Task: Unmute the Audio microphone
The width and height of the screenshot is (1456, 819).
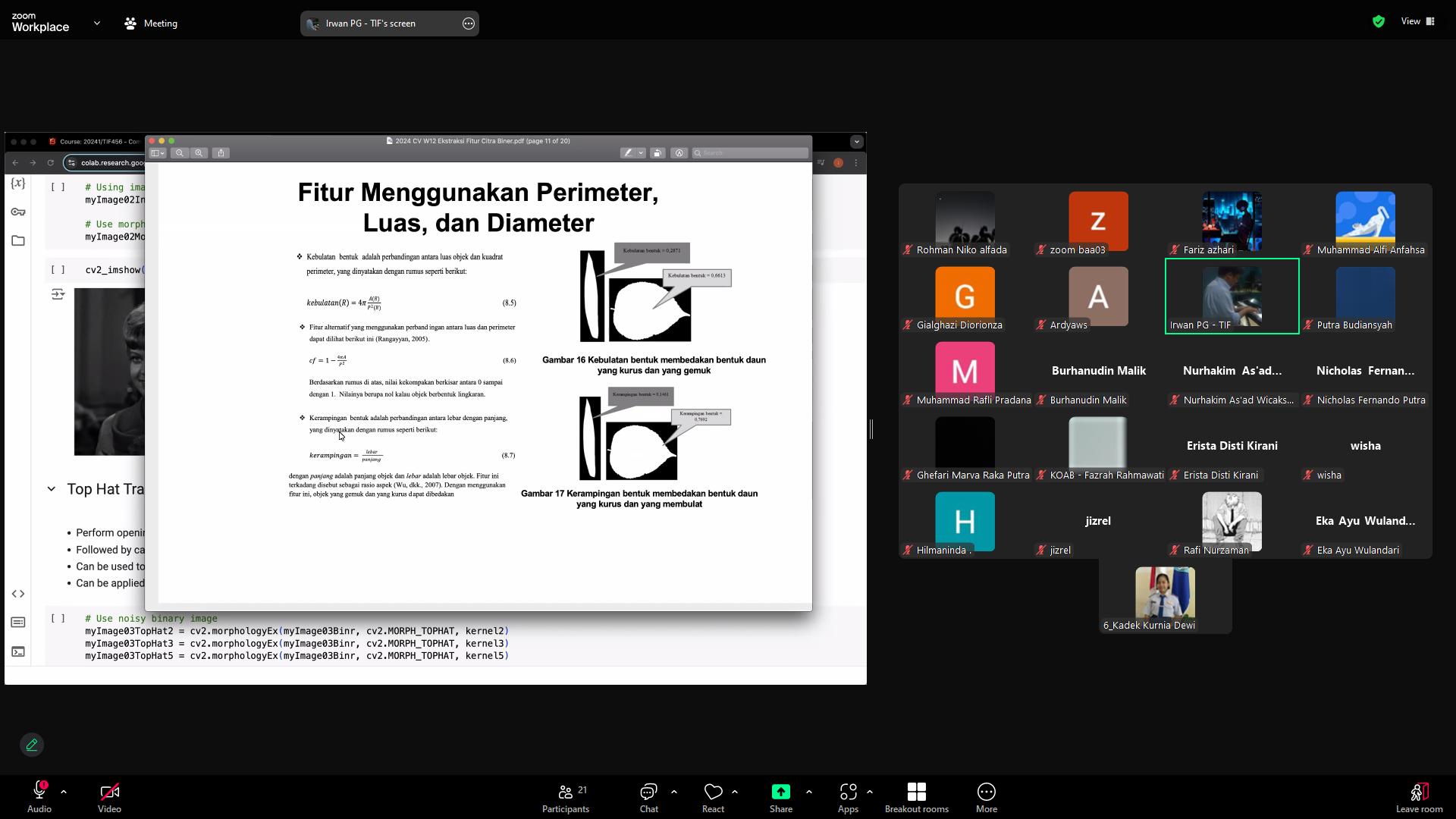Action: point(39,797)
